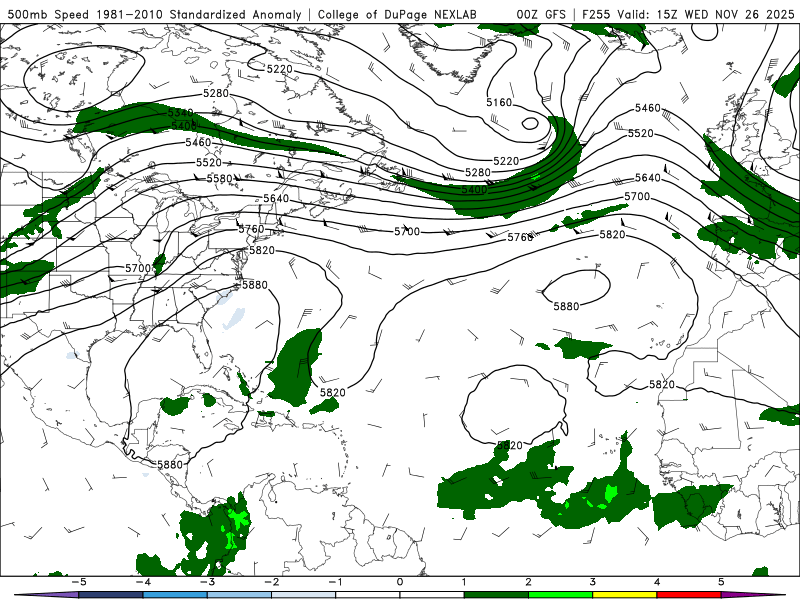Click the 5160 contour label
Screen dimensions: 800x600
point(498,103)
